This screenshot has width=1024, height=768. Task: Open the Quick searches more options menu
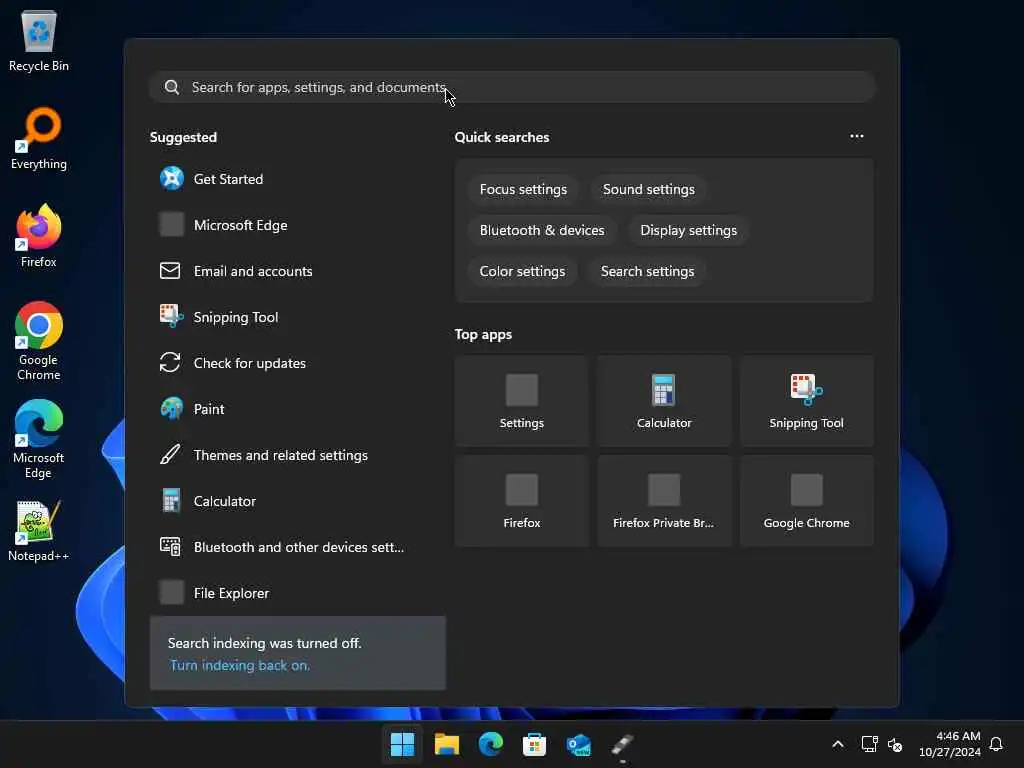(857, 136)
